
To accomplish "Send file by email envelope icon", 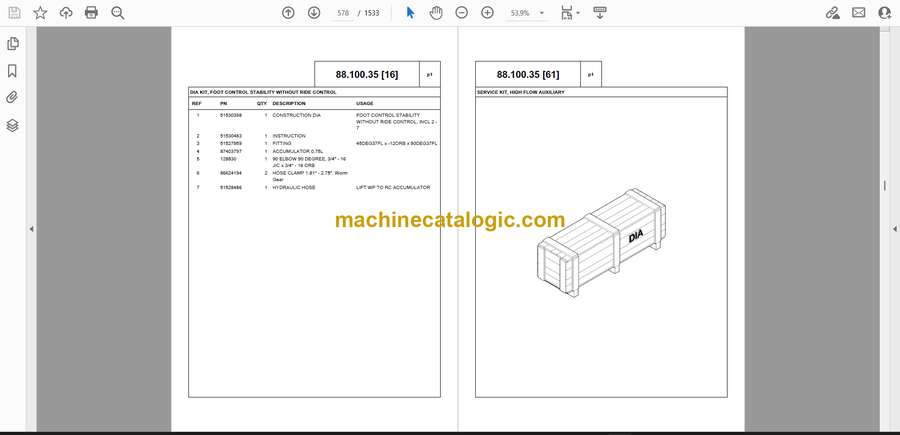I will 859,13.
